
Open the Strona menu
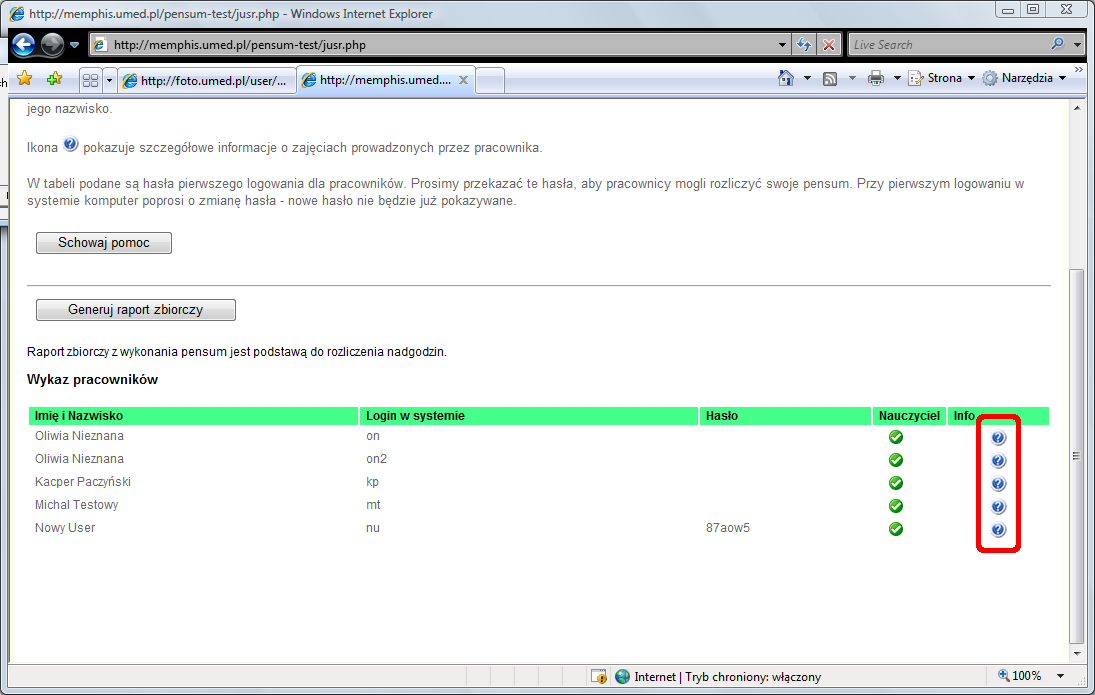coord(941,78)
